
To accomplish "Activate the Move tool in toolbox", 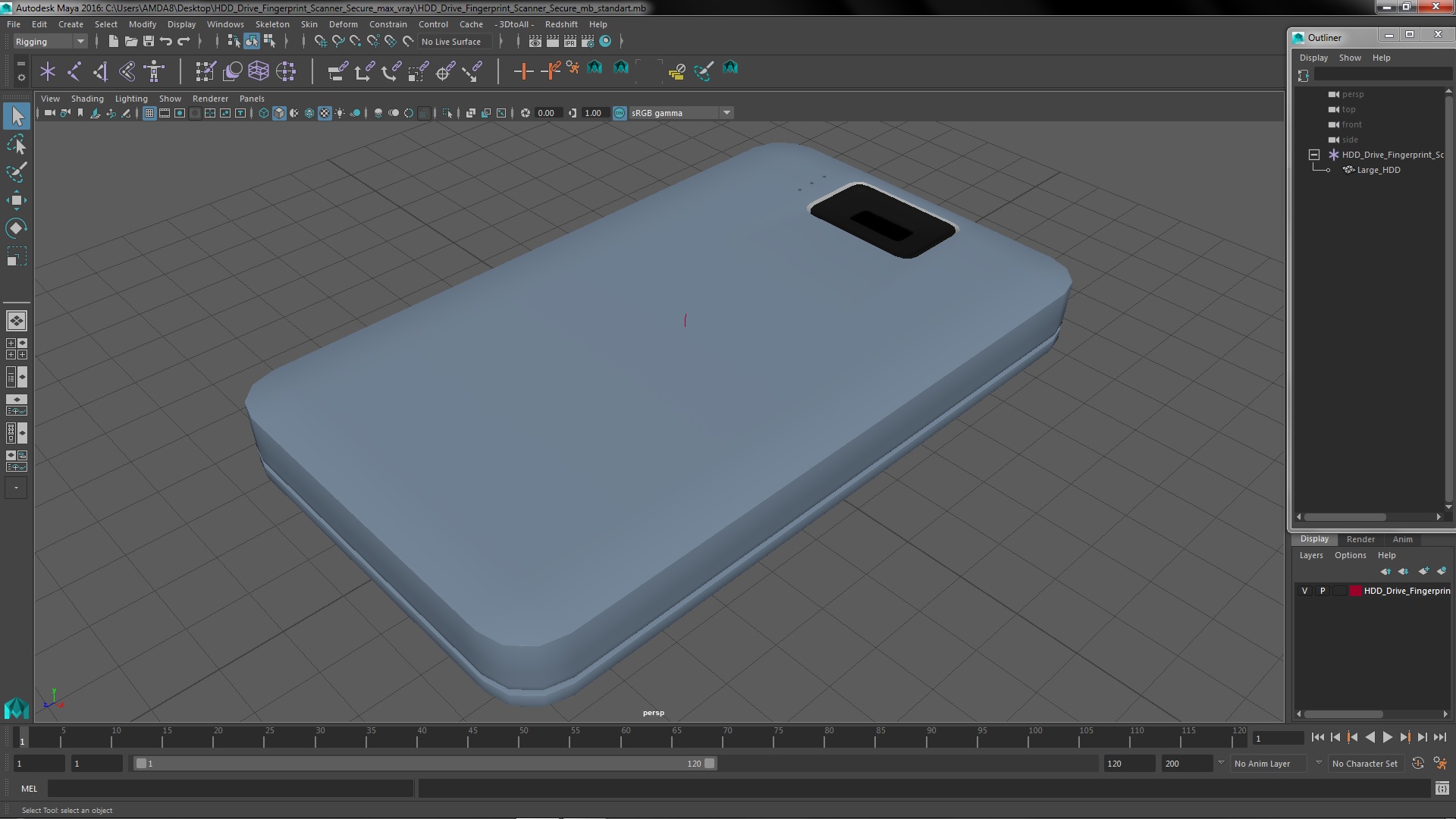I will coord(17,200).
